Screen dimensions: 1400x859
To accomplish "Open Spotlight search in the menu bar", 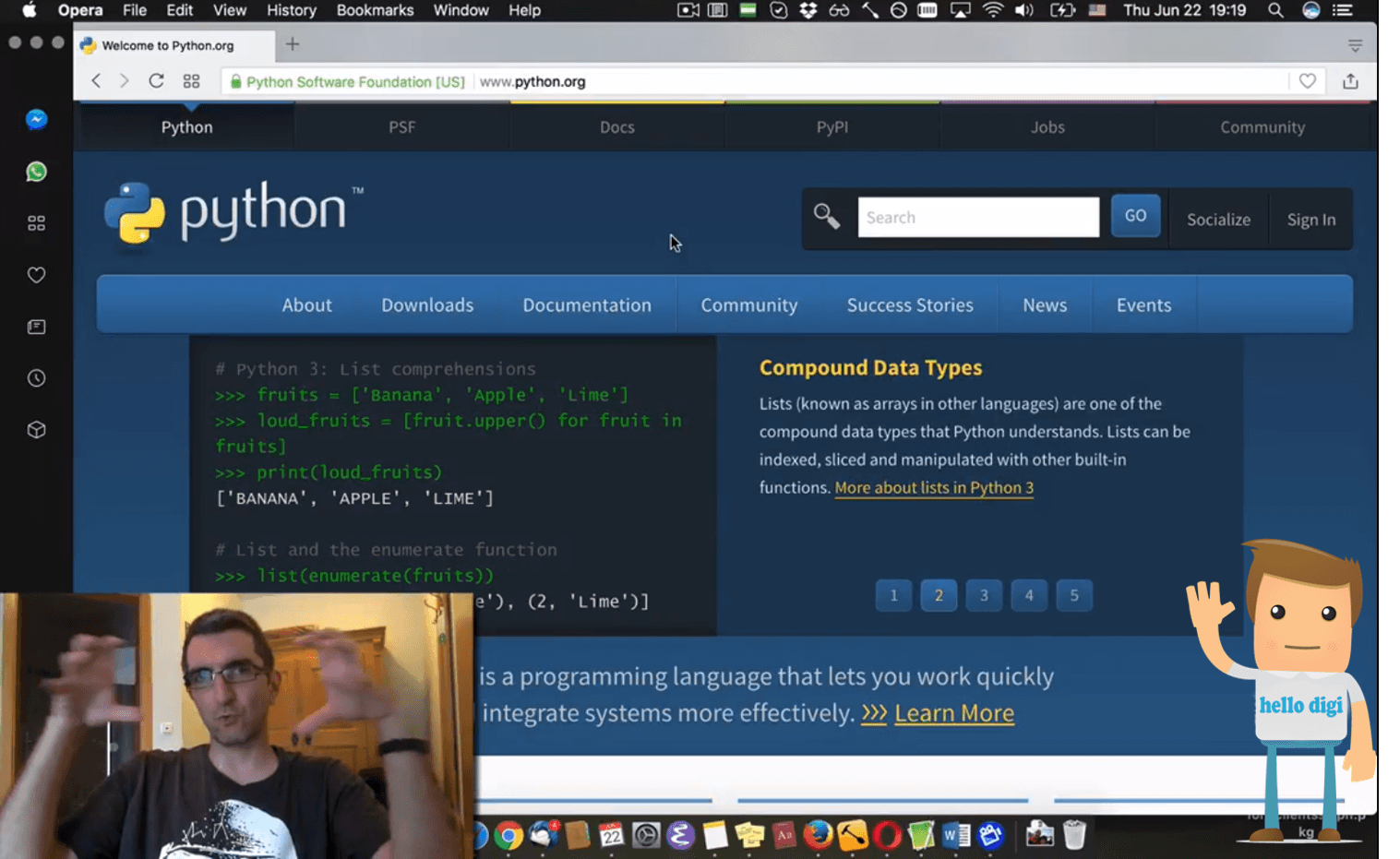I will pos(1275,10).
